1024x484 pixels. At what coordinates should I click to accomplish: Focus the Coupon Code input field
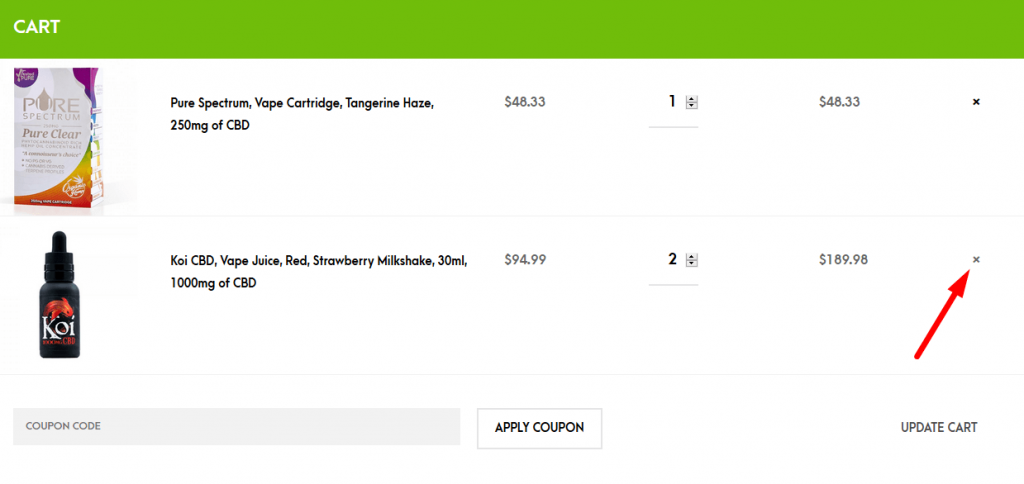pos(236,427)
